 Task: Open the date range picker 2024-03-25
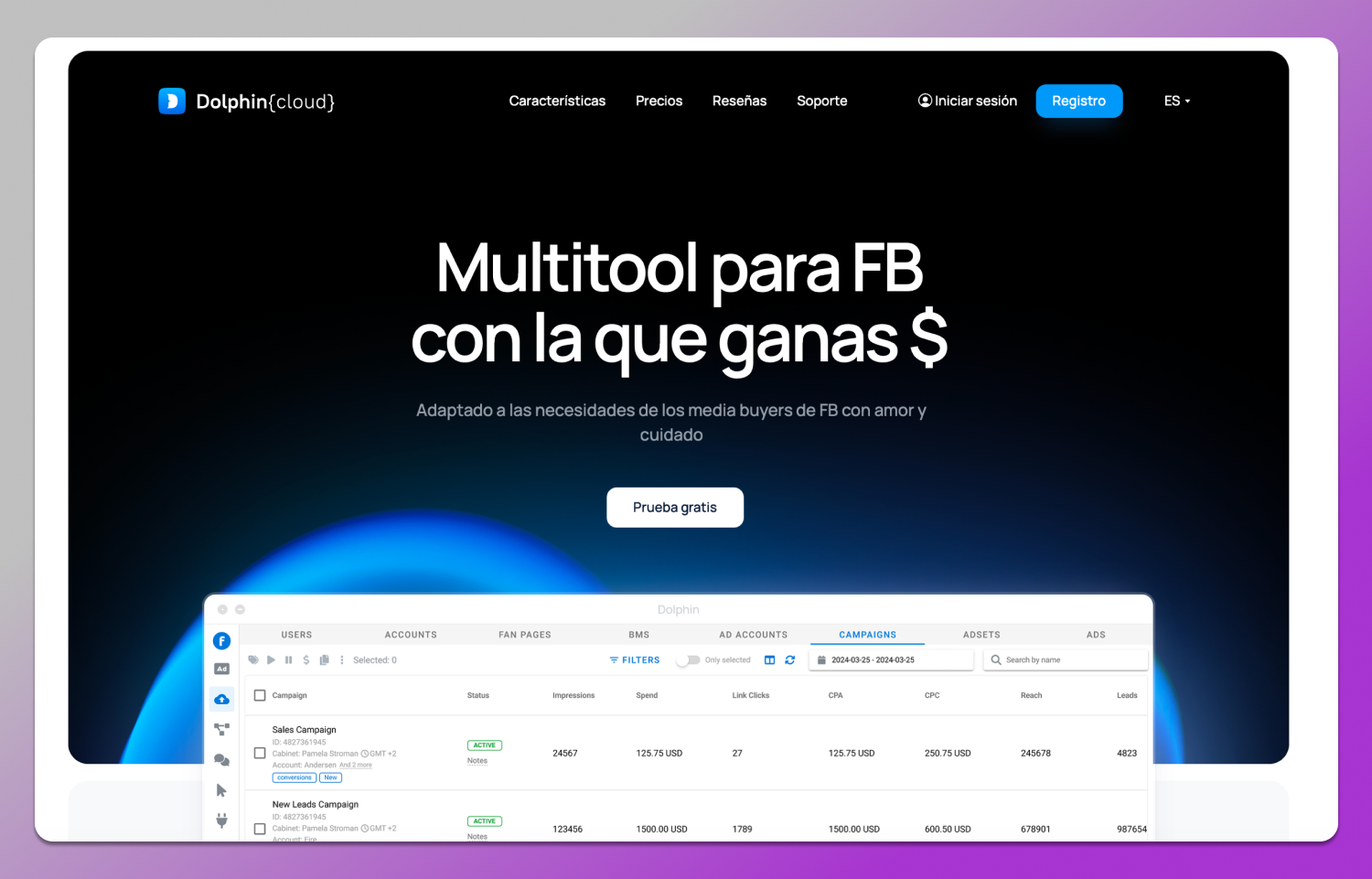[890, 660]
